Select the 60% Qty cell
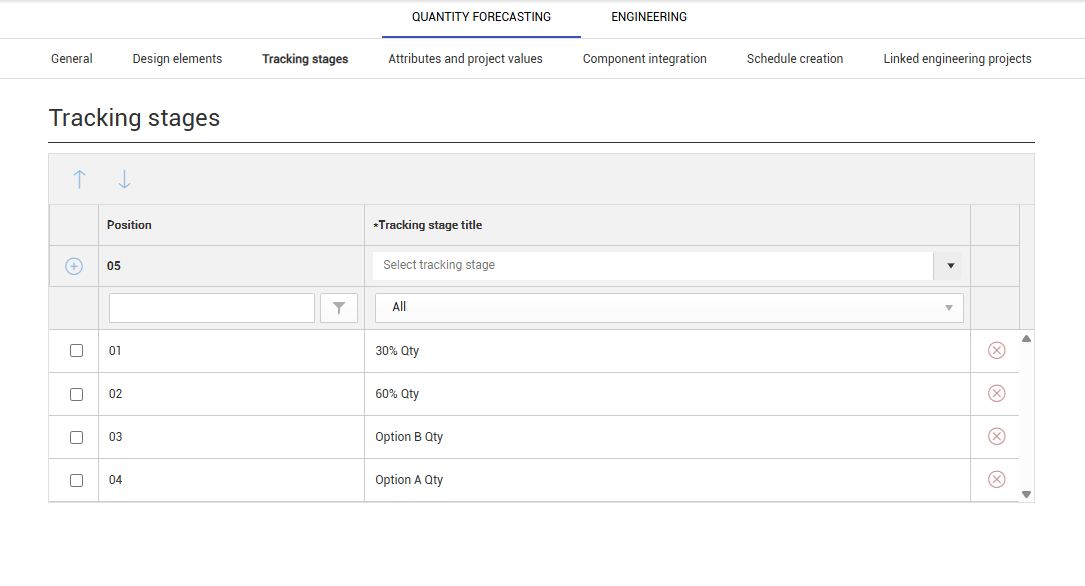The width and height of the screenshot is (1085, 586). pos(667,394)
